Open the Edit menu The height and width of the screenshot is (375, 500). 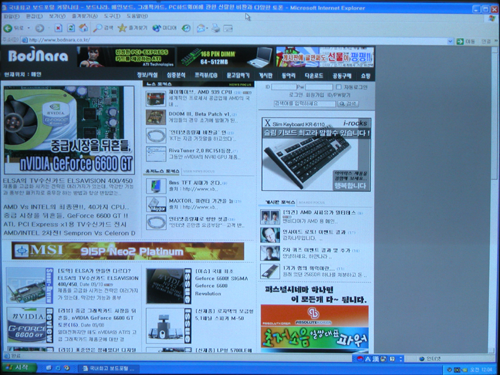click(x=34, y=16)
